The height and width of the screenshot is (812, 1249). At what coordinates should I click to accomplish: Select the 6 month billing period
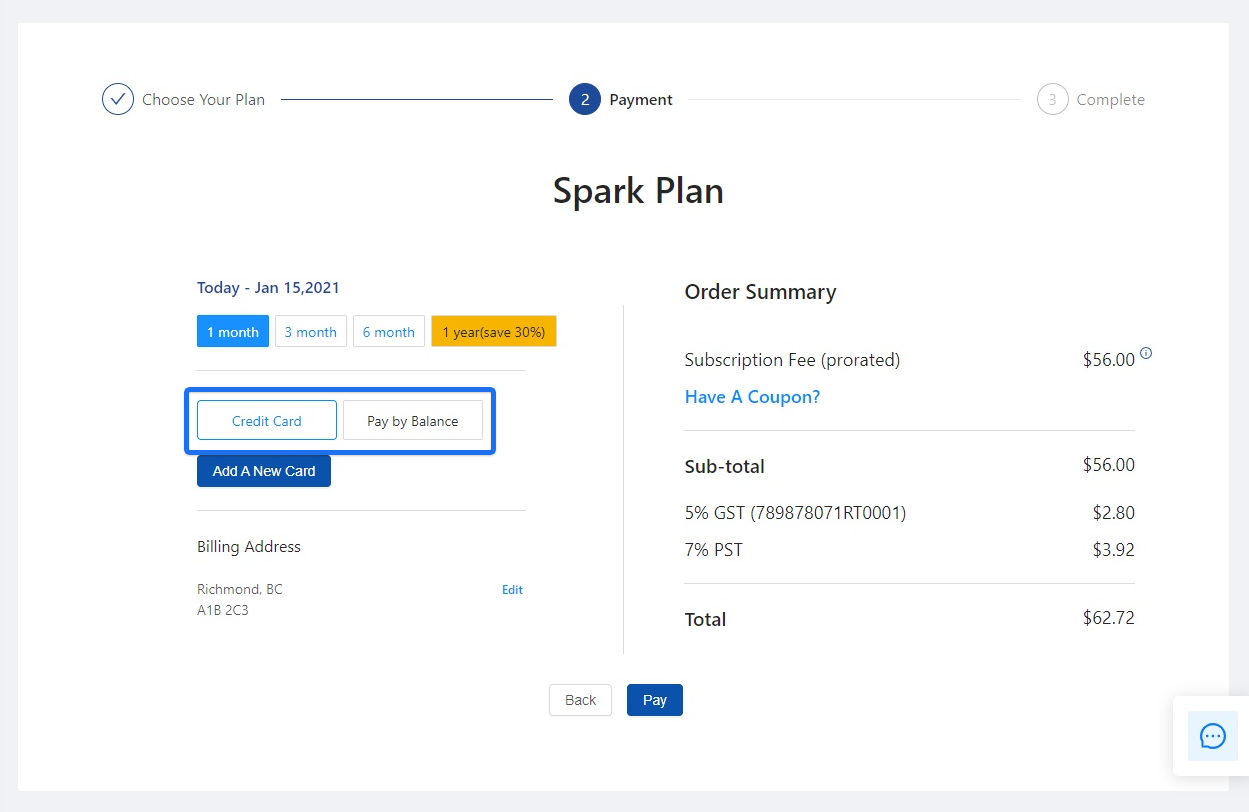(388, 332)
